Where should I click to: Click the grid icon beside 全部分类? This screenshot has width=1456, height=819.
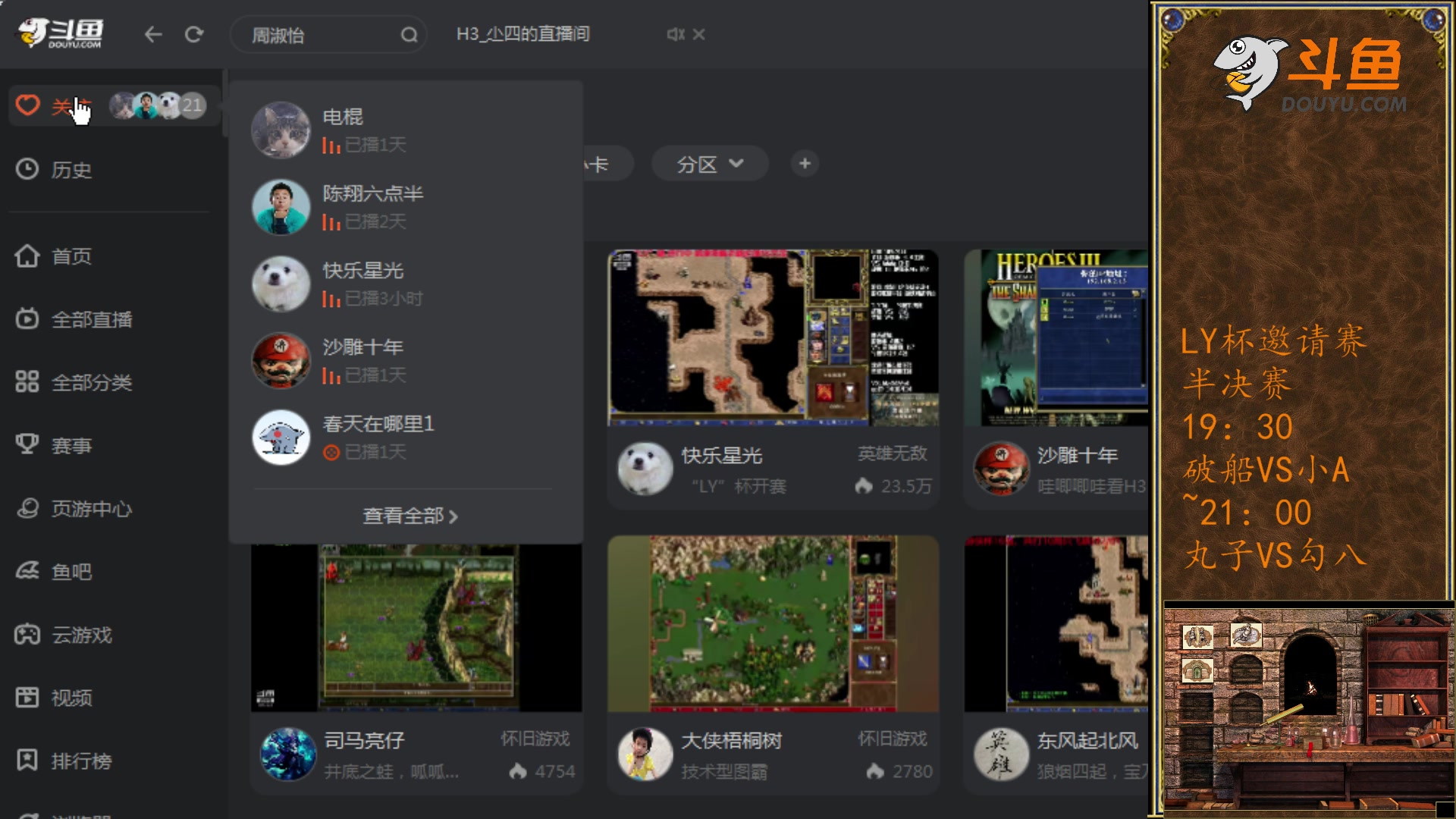coord(27,381)
